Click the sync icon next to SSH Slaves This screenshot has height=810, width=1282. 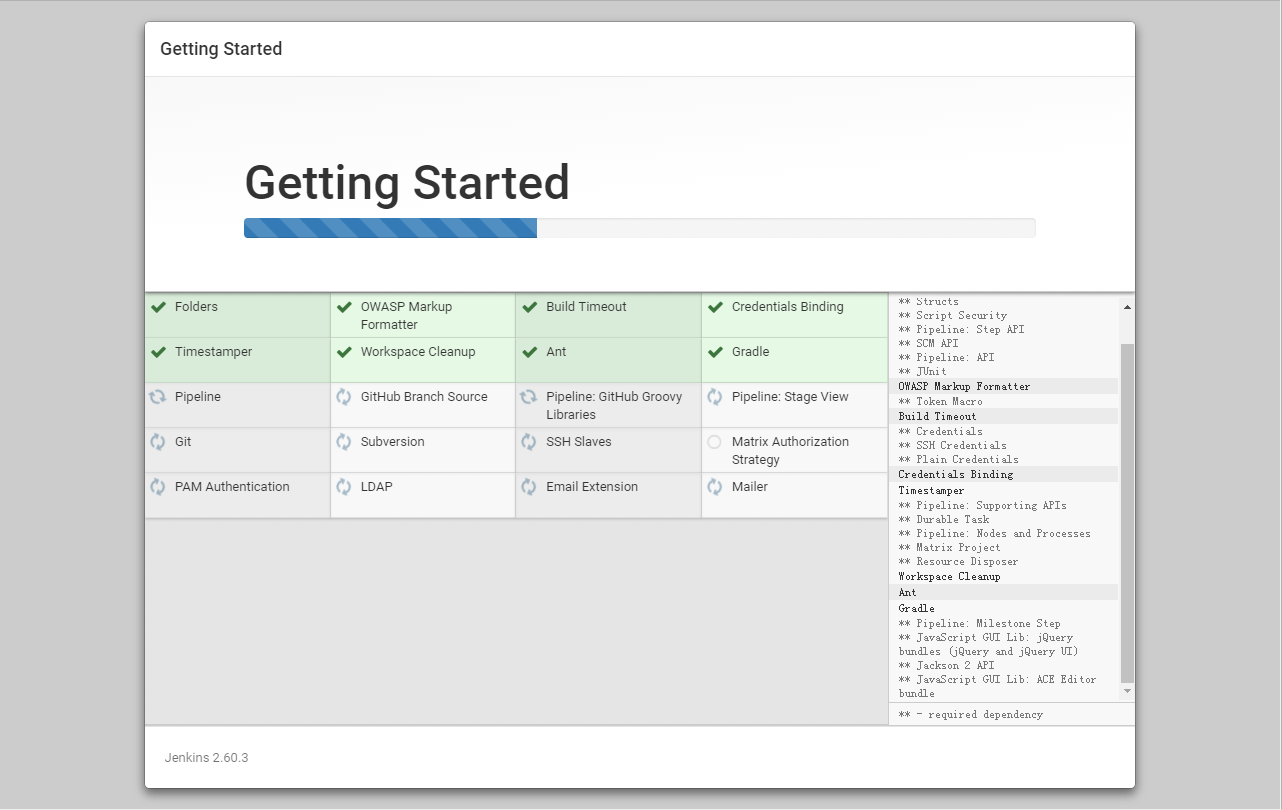529,442
